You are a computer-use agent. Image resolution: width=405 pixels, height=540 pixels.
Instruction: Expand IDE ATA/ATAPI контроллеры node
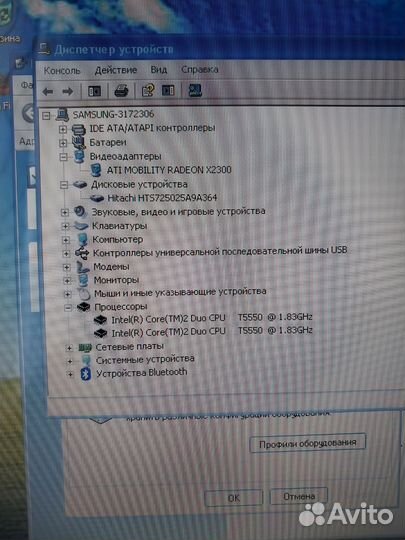tap(62, 129)
